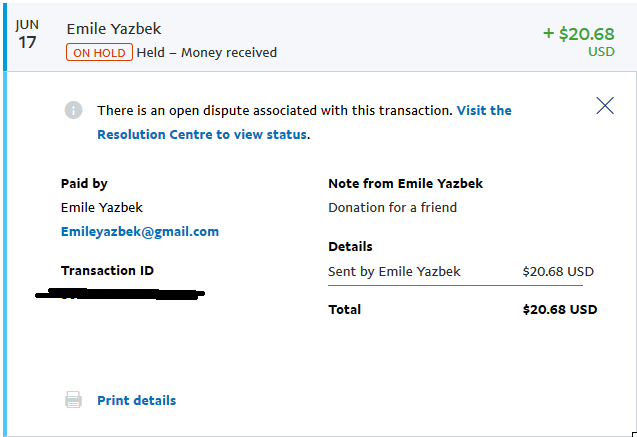Click the Details section heading
Viewport: 637px width, 437px height.
[350, 247]
